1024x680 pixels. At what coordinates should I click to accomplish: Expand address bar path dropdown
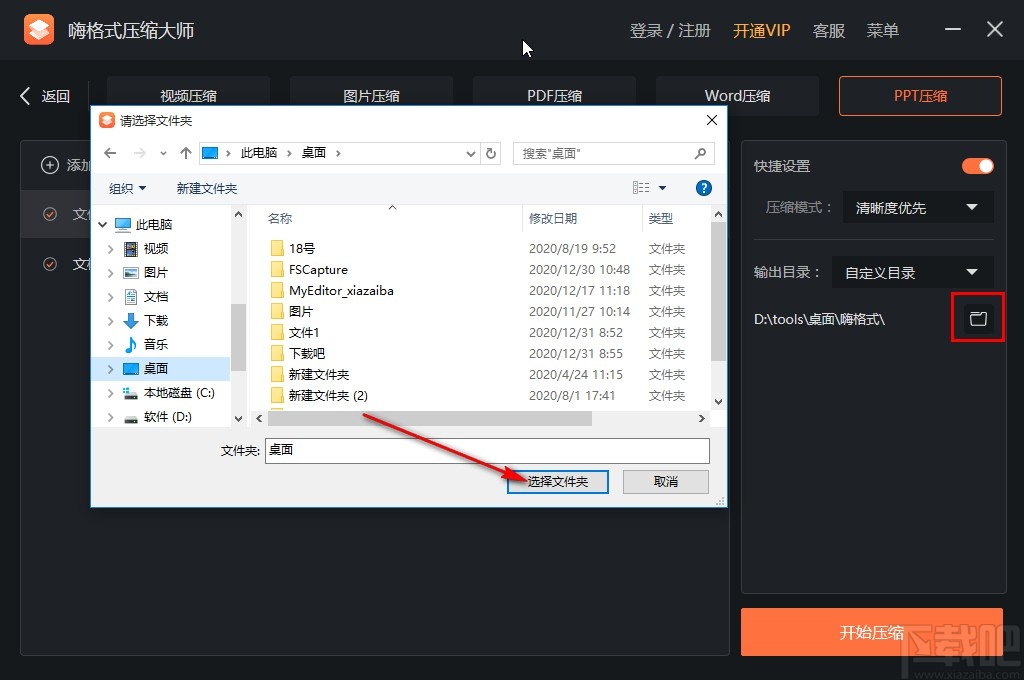tap(470, 154)
